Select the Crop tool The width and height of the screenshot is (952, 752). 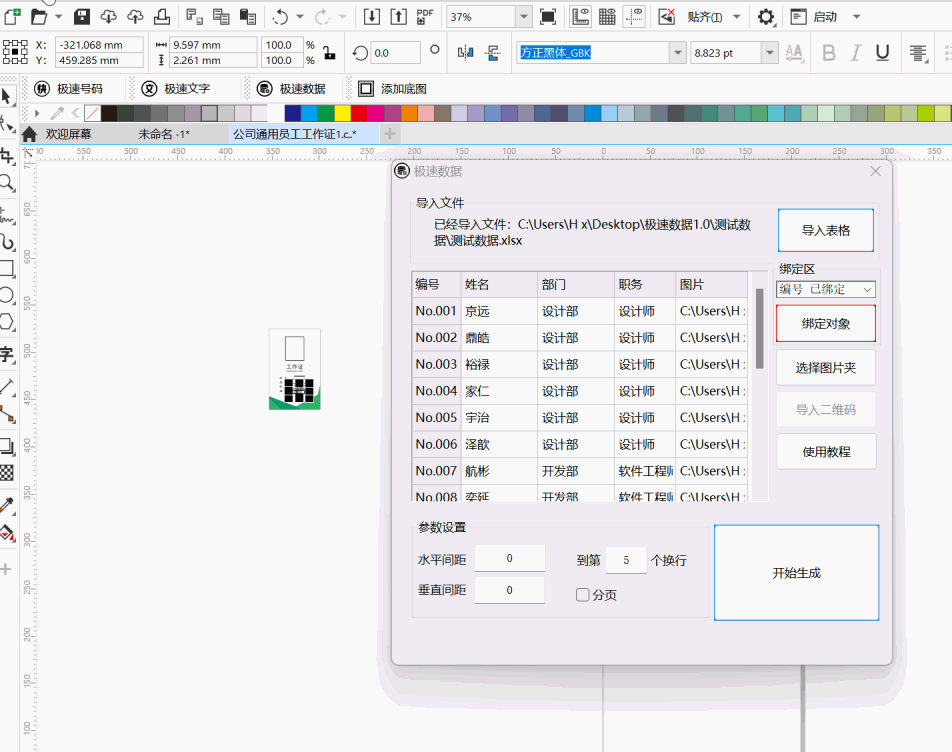[x=7, y=156]
